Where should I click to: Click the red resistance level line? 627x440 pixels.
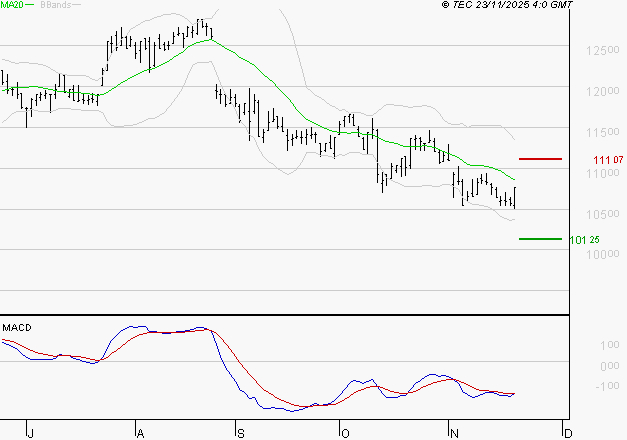540,159
